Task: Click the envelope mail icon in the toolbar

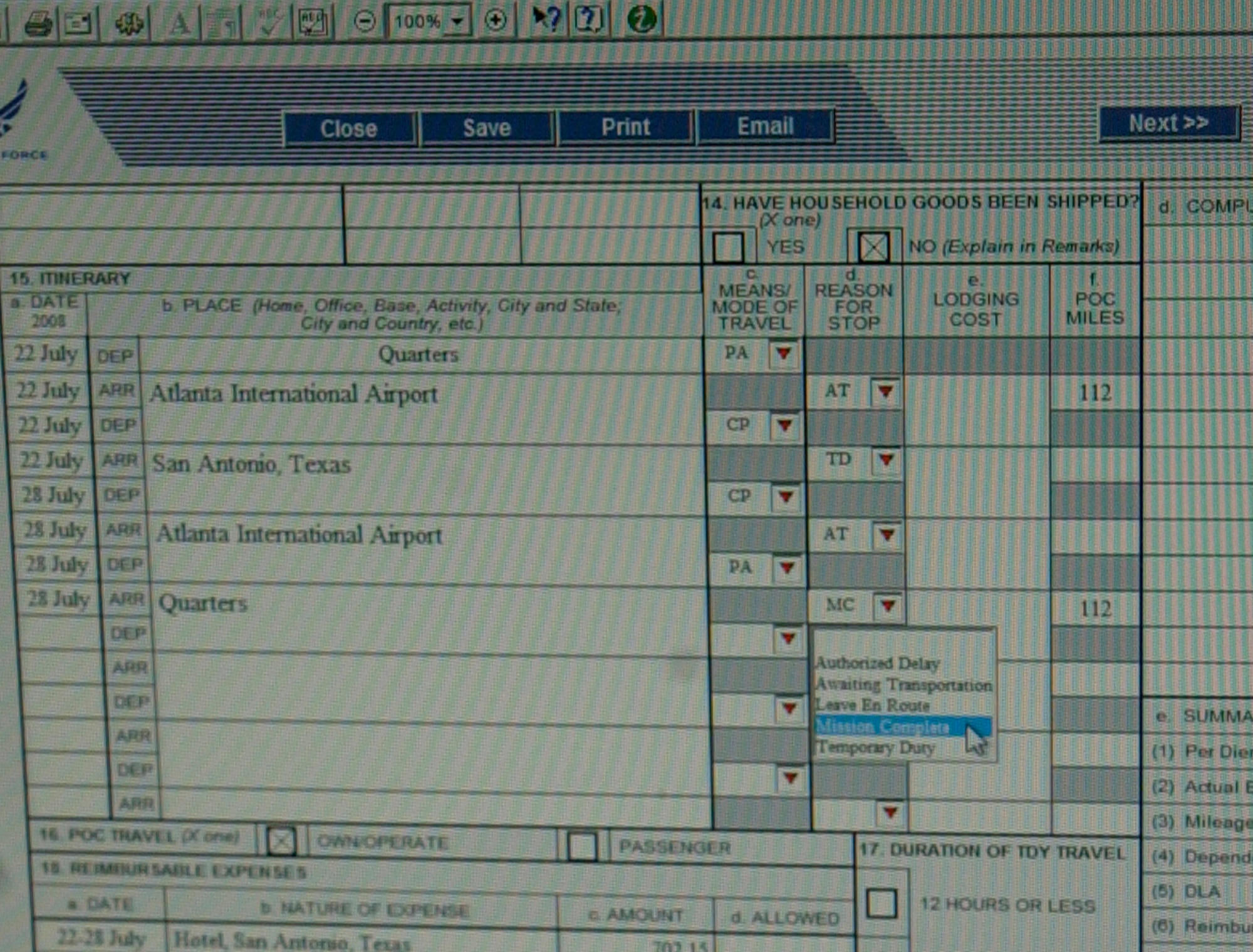Action: click(78, 24)
